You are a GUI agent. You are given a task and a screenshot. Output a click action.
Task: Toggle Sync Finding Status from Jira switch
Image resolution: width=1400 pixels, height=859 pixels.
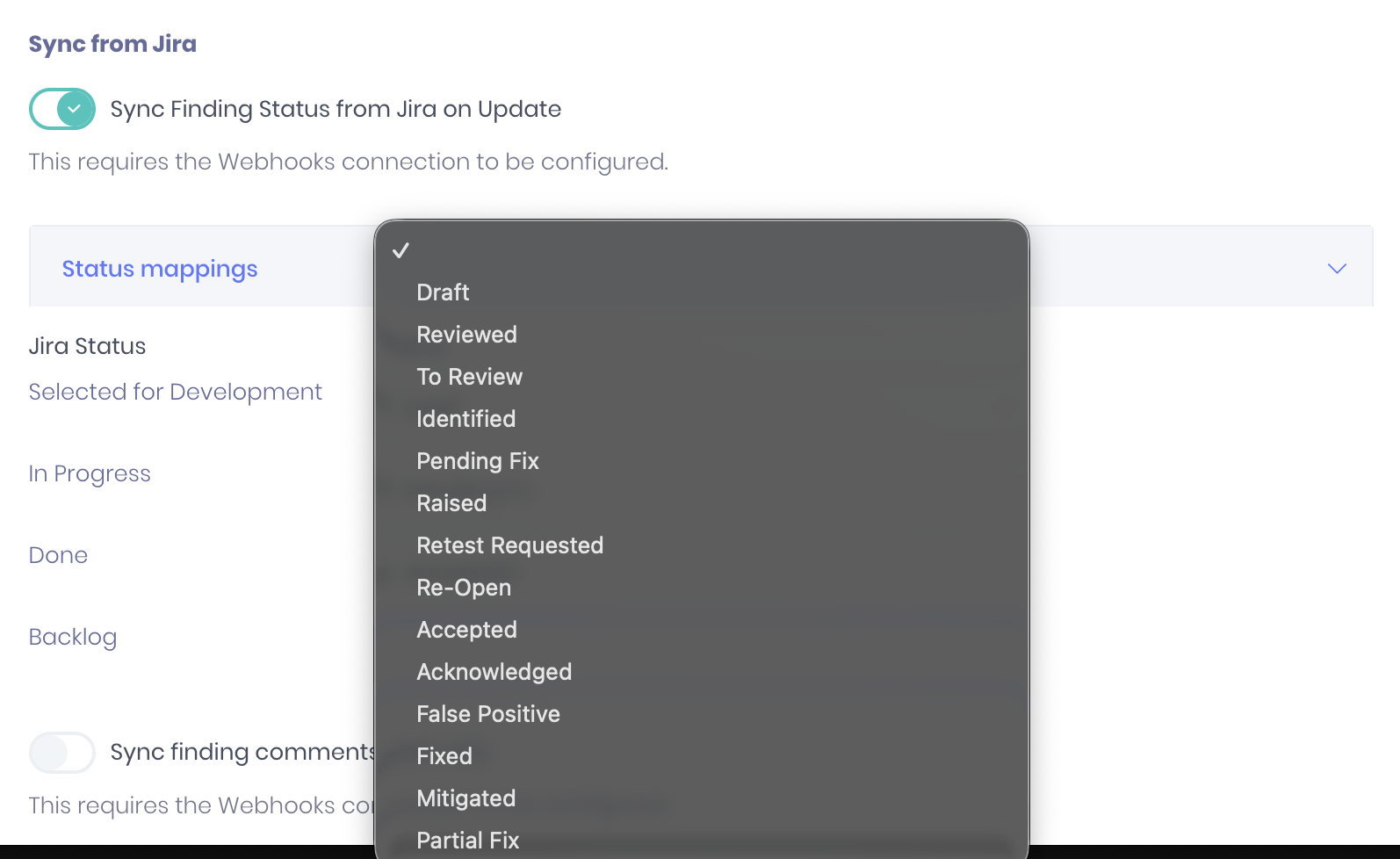tap(62, 109)
